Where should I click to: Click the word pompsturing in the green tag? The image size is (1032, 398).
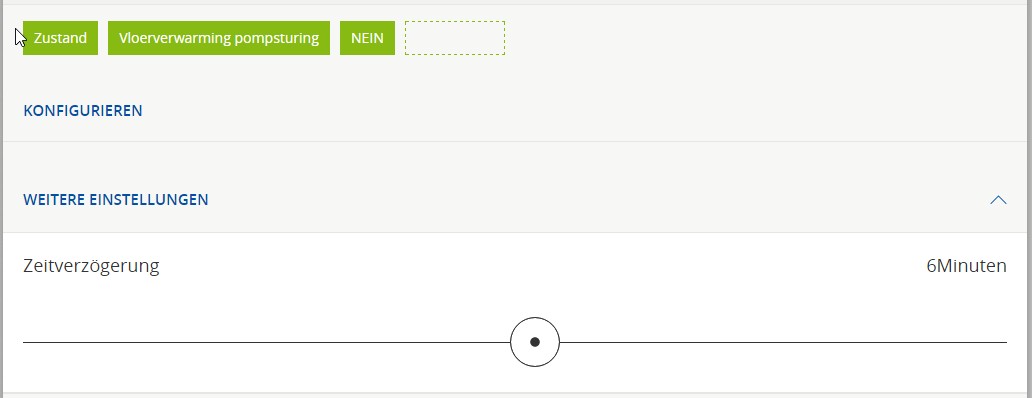276,38
